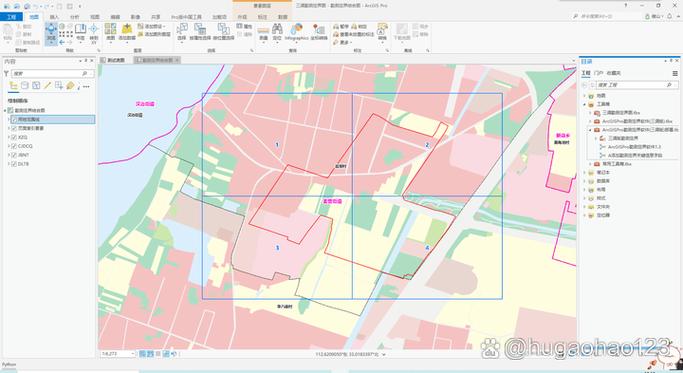The width and height of the screenshot is (683, 373).
Task: Toggle visibility checkbox of XZQ layer
Action: coord(14,137)
